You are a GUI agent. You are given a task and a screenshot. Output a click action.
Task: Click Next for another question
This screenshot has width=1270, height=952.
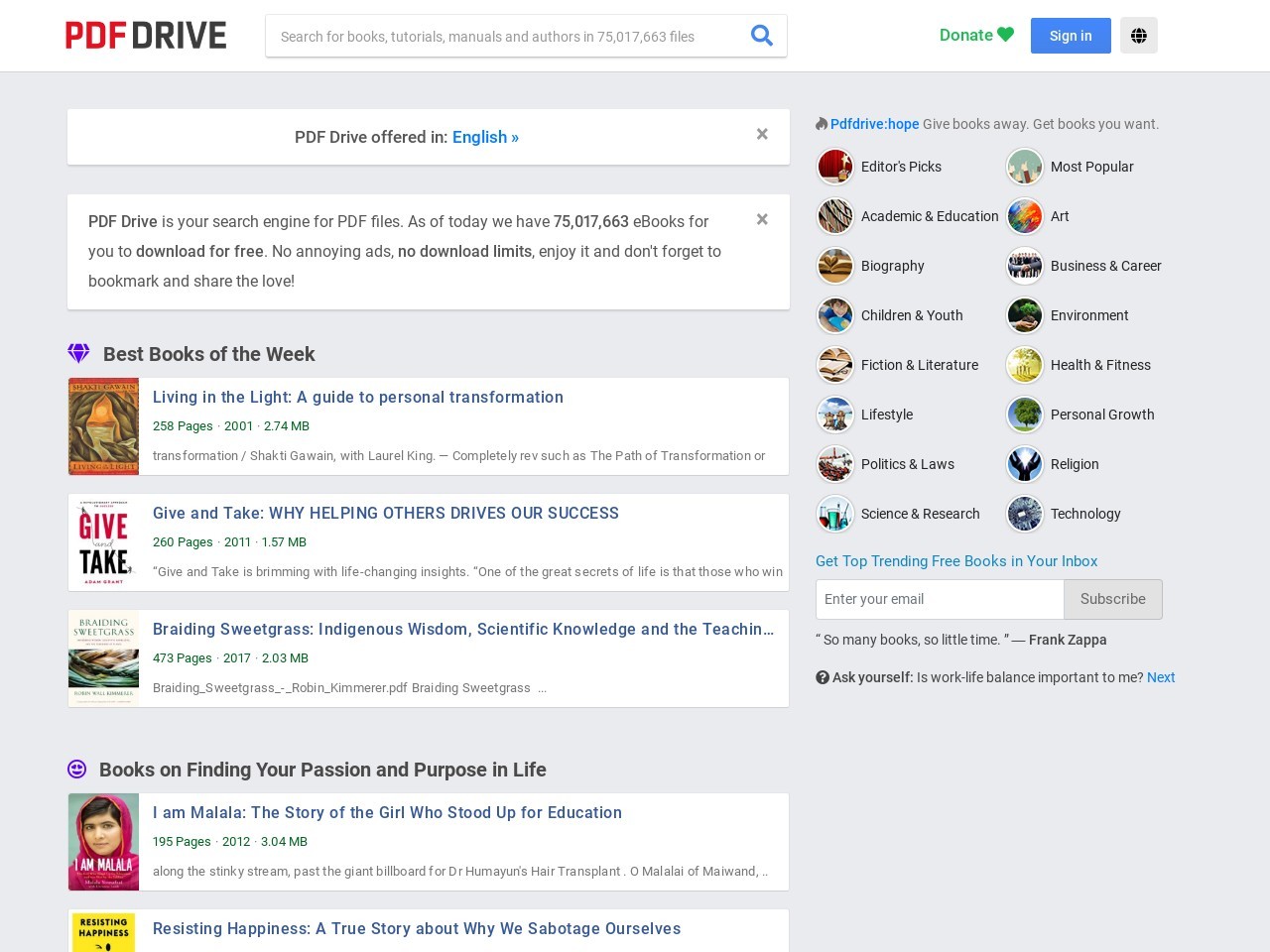(1161, 677)
